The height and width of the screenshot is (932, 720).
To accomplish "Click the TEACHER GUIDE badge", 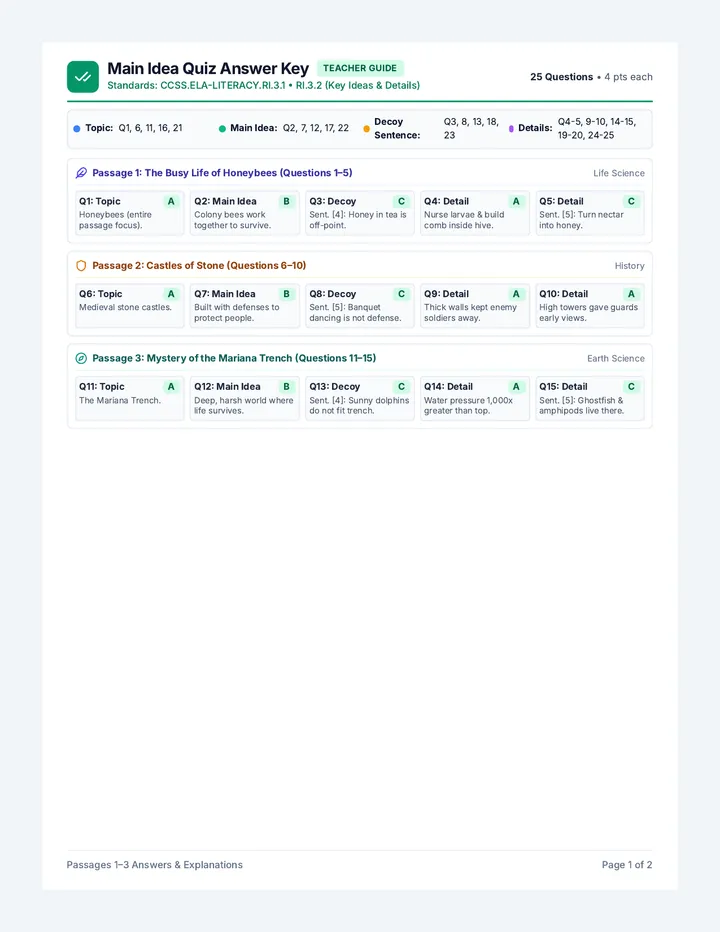I will [360, 68].
